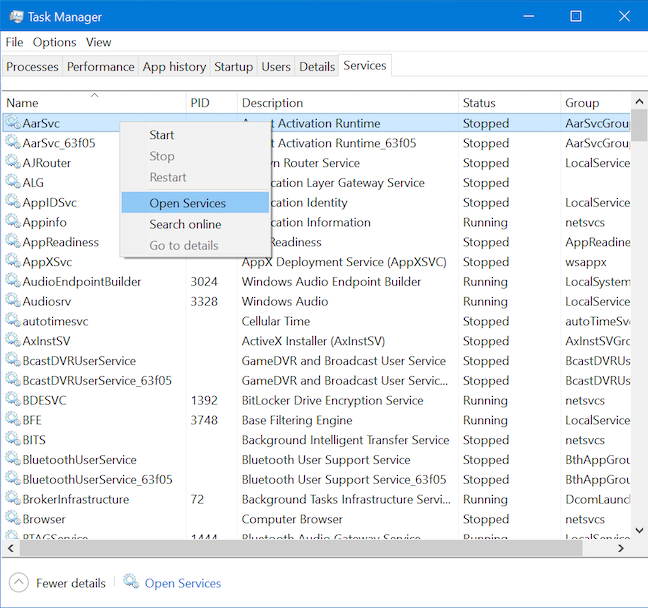Click the horizontal scrollbar left arrow
The image size is (648, 608).
click(11, 548)
